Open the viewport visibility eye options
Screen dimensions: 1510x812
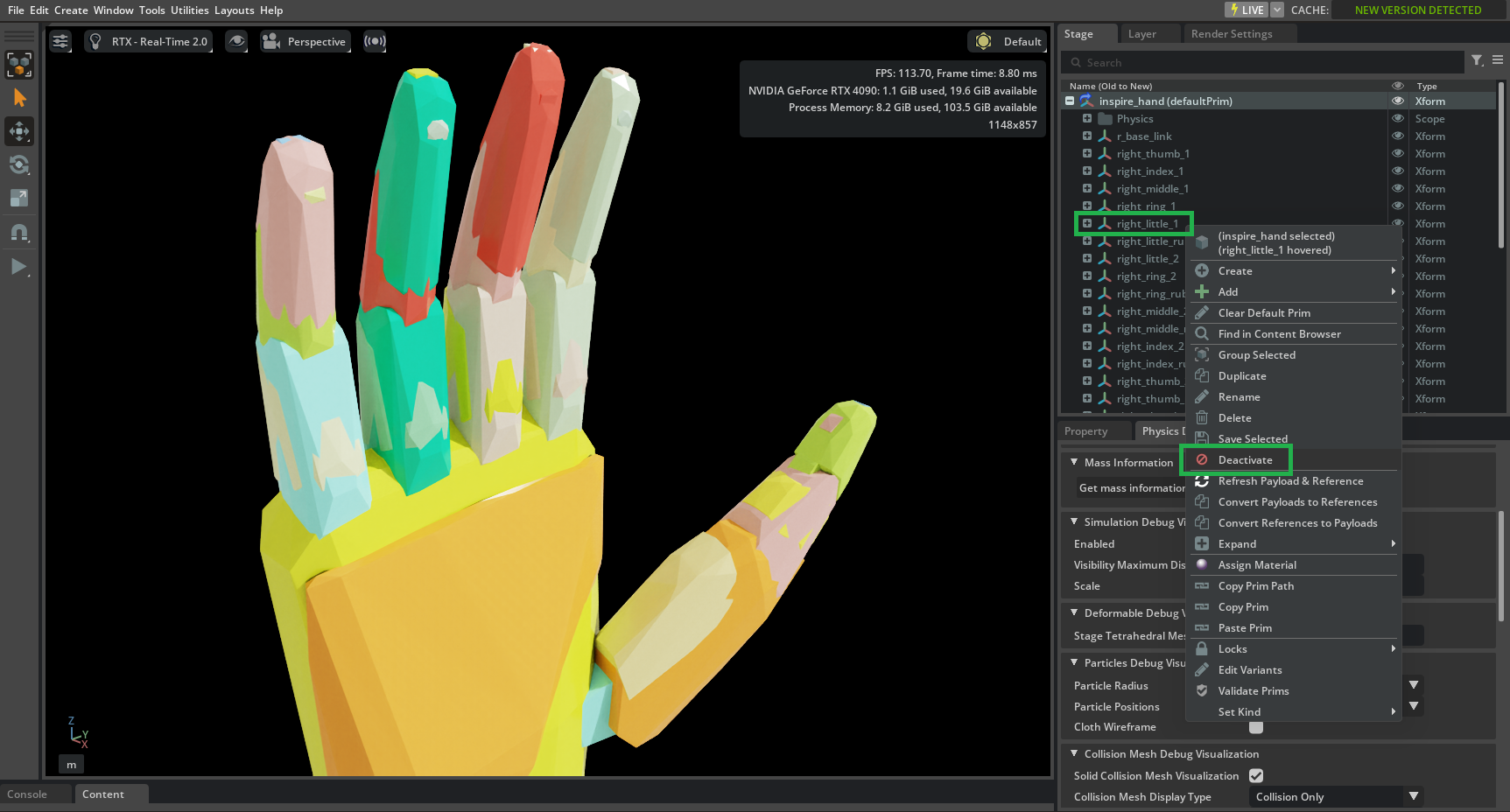point(236,41)
